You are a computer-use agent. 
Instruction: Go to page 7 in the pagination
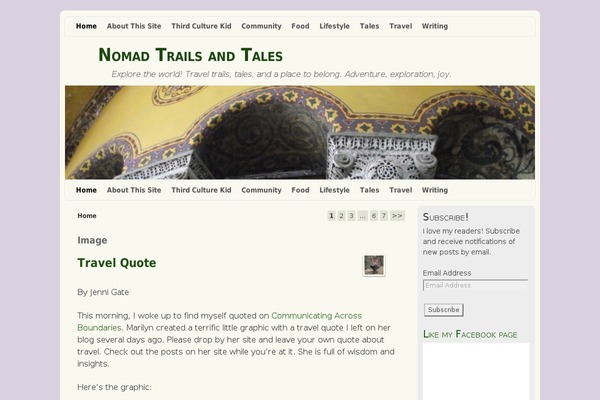[x=384, y=216]
